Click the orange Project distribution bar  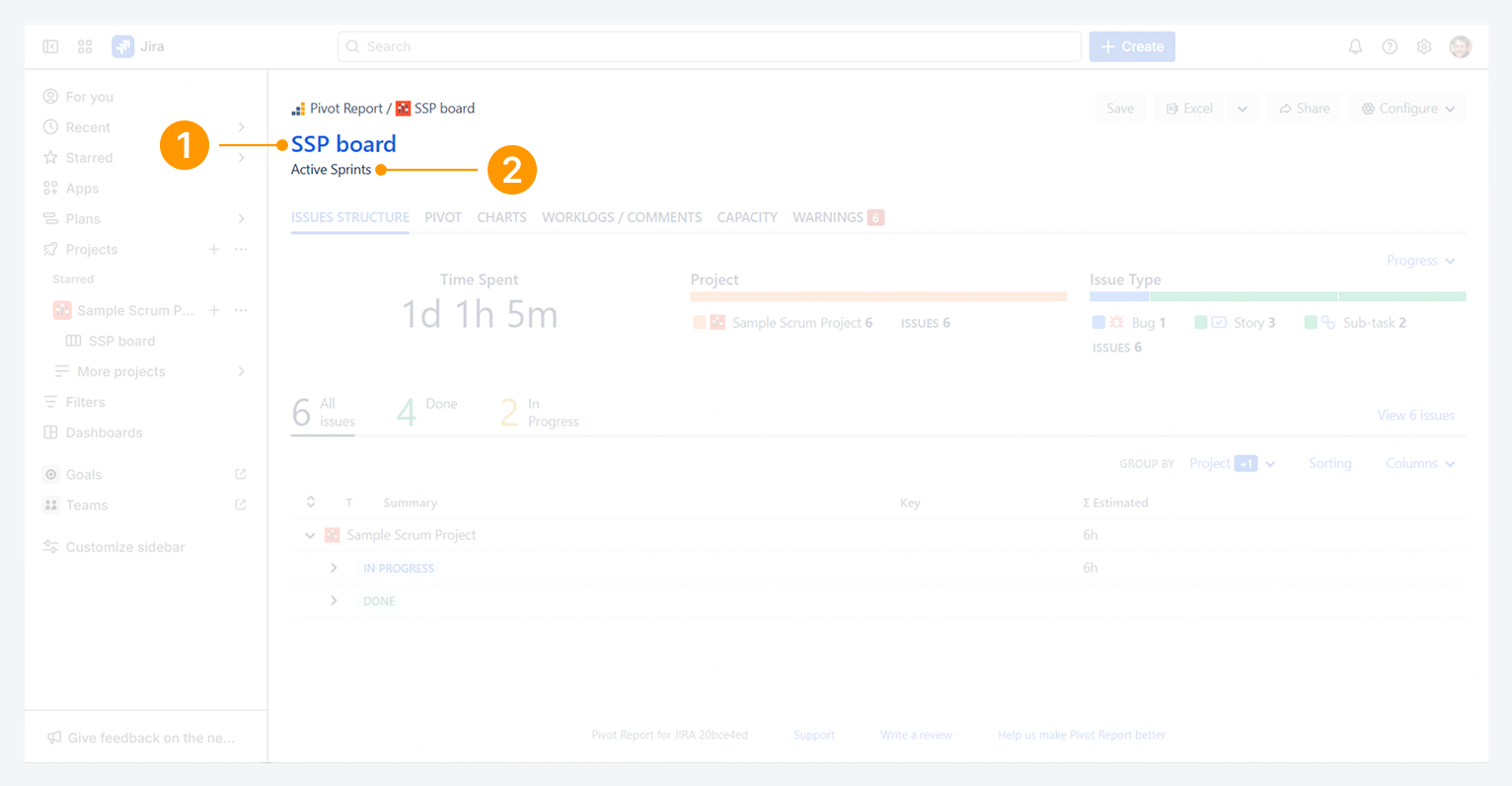pos(878,296)
